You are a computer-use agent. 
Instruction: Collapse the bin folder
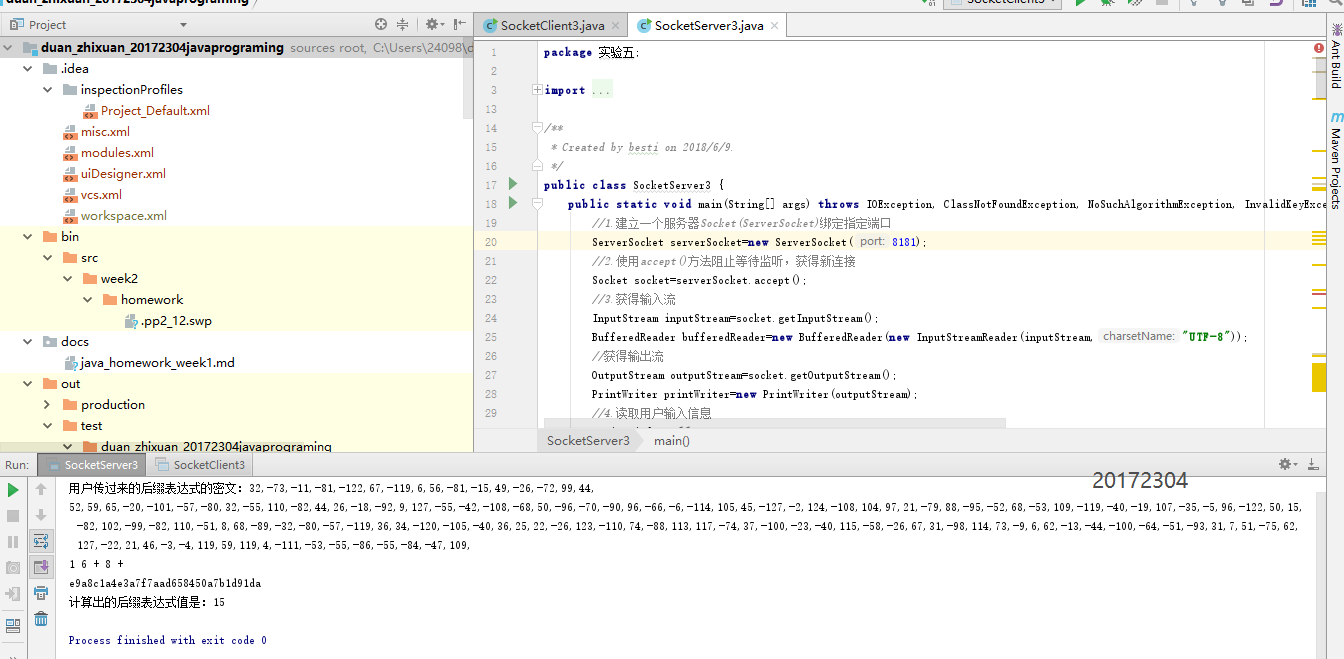click(x=27, y=237)
